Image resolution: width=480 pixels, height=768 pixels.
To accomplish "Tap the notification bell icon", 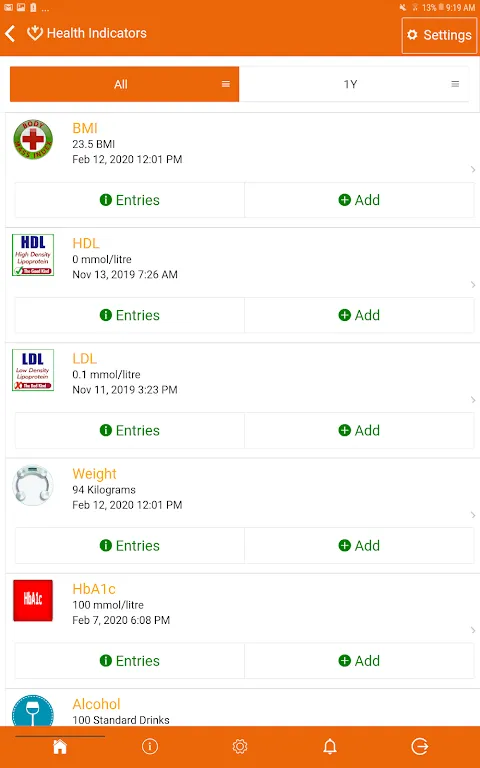I will pos(330,746).
